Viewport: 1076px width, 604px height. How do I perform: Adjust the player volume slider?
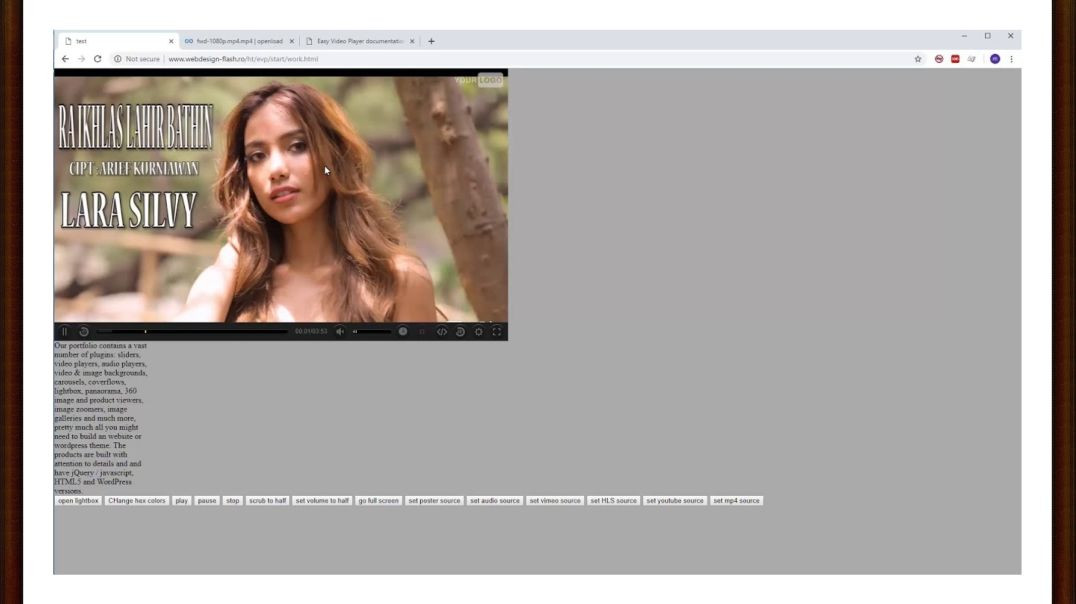pos(372,332)
